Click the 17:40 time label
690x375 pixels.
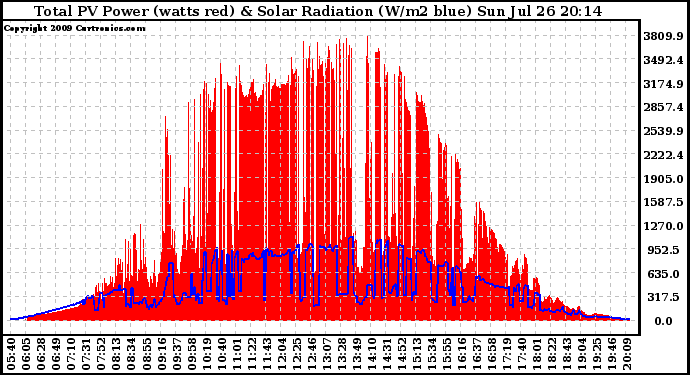click(522, 354)
